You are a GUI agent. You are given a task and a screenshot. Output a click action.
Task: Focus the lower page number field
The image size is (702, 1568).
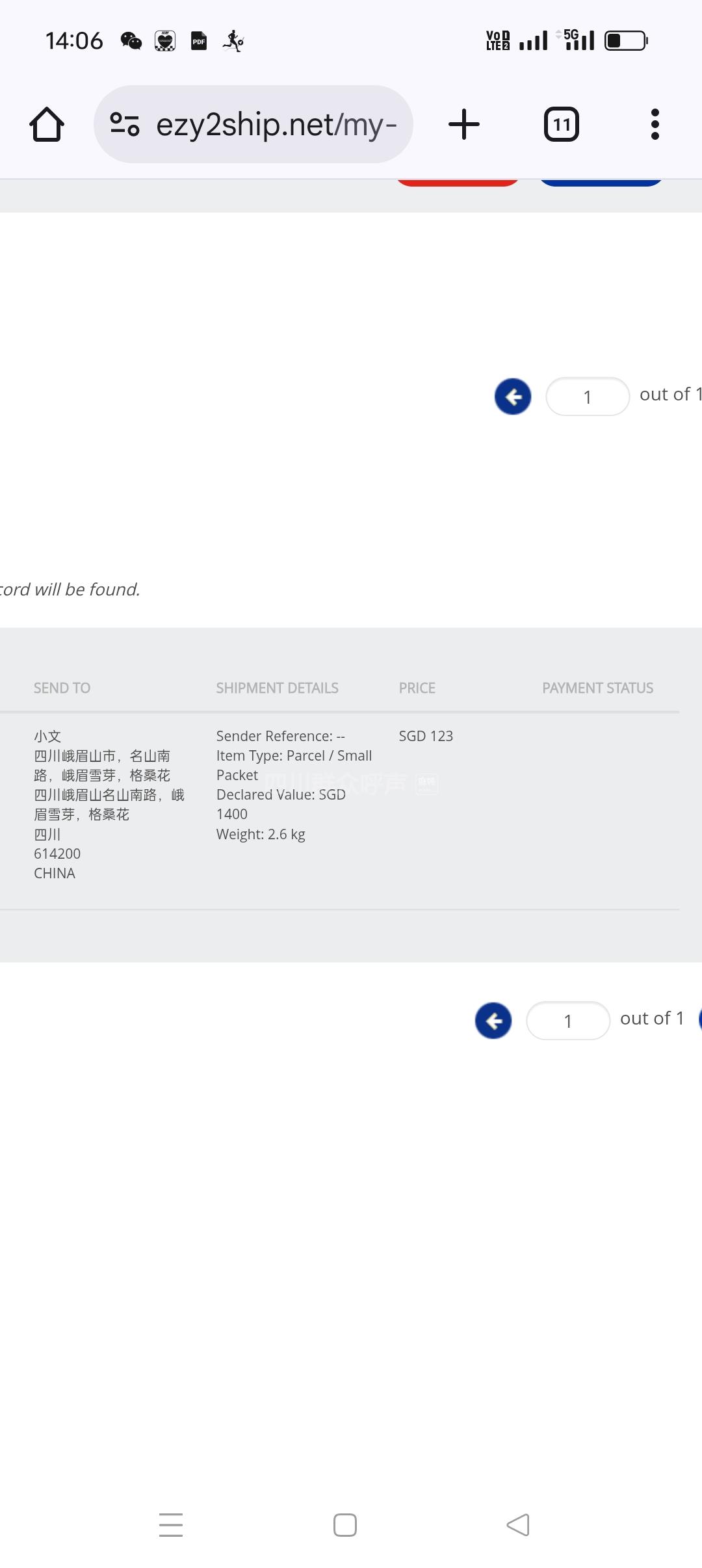pyautogui.click(x=568, y=1021)
